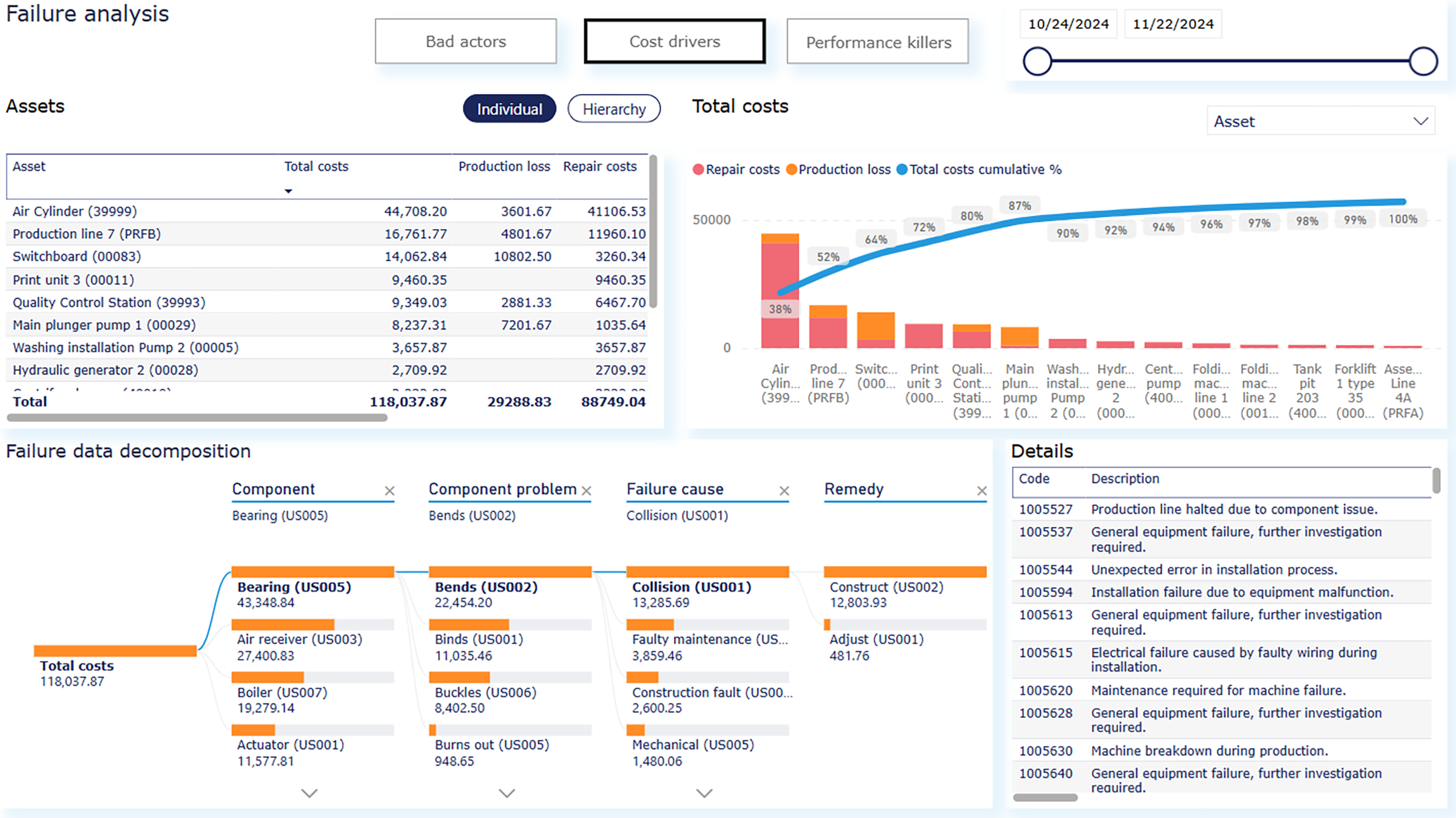Viewport: 1456px width, 818px height.
Task: Select the Cost drivers tab
Action: [x=675, y=41]
